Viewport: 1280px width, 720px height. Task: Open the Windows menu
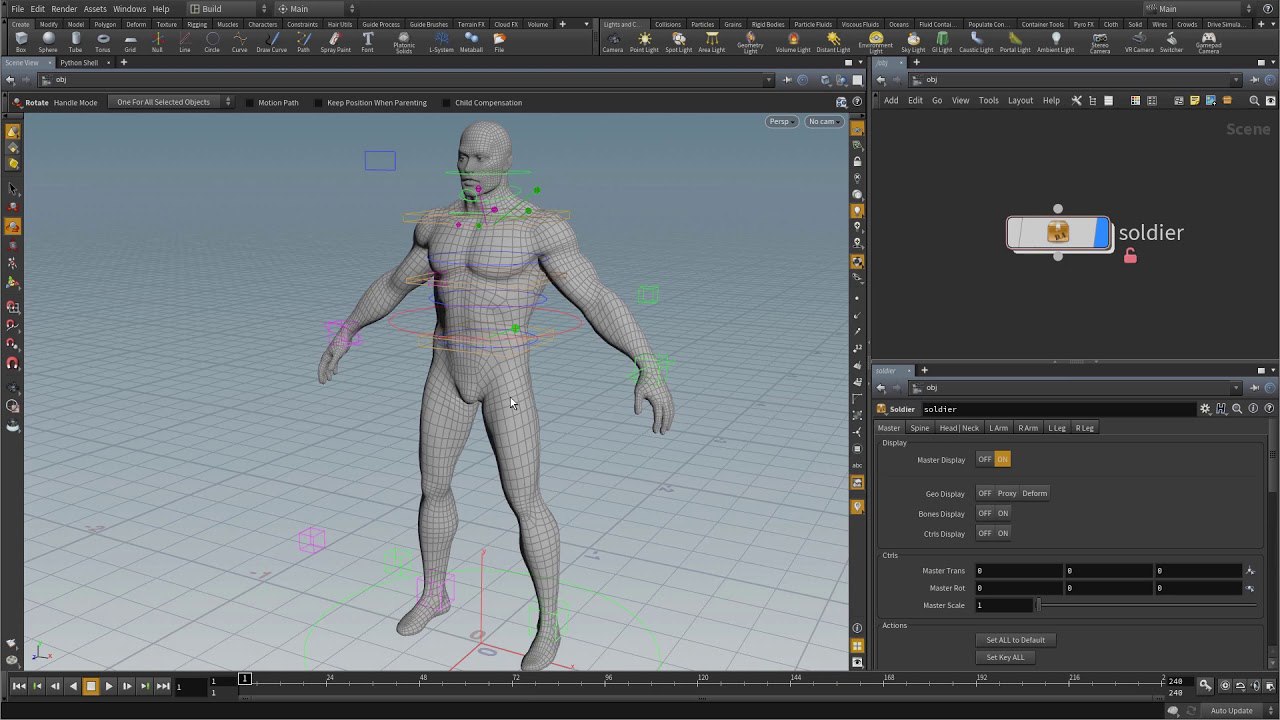coord(129,9)
